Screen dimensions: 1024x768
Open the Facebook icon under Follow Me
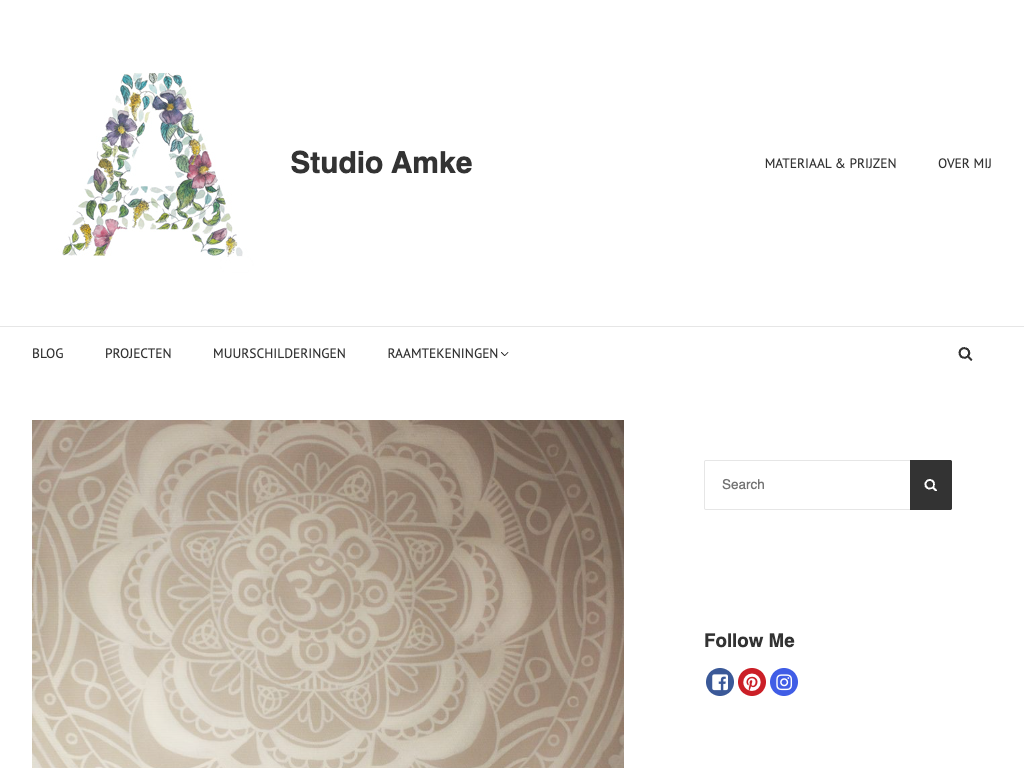click(720, 682)
